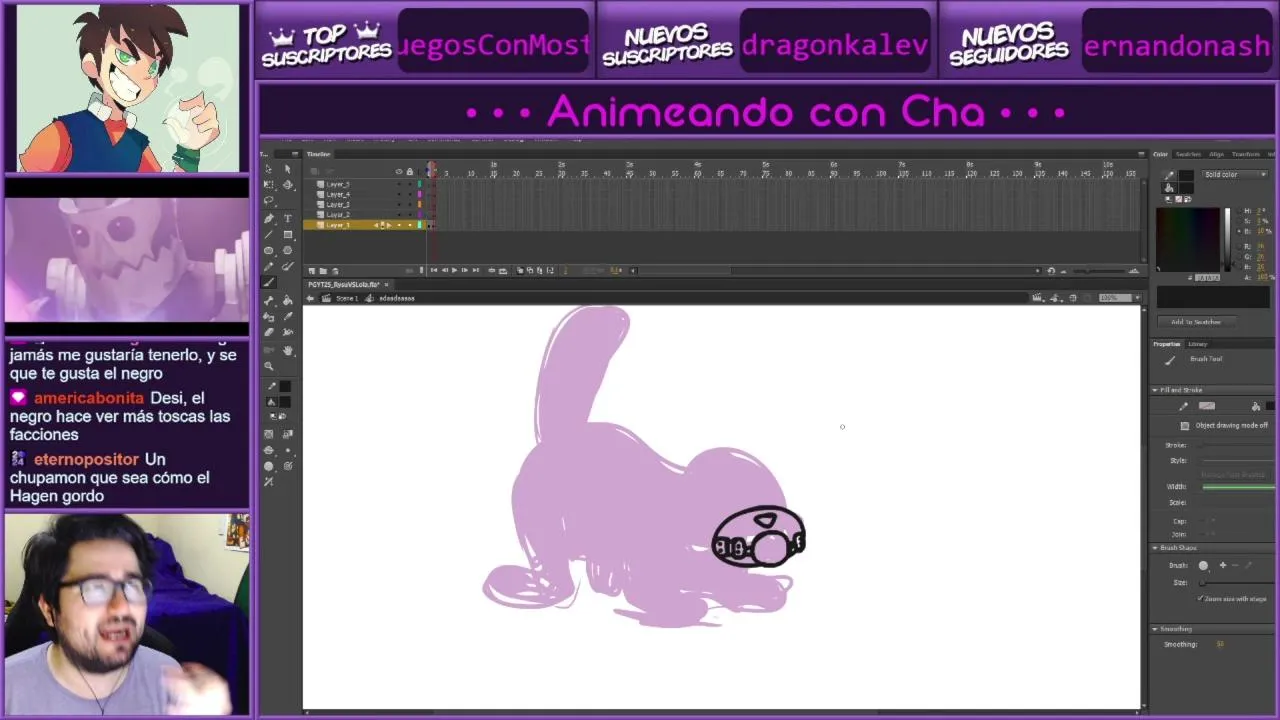Select the Line tool
This screenshot has height=720, width=1280.
coord(268,235)
